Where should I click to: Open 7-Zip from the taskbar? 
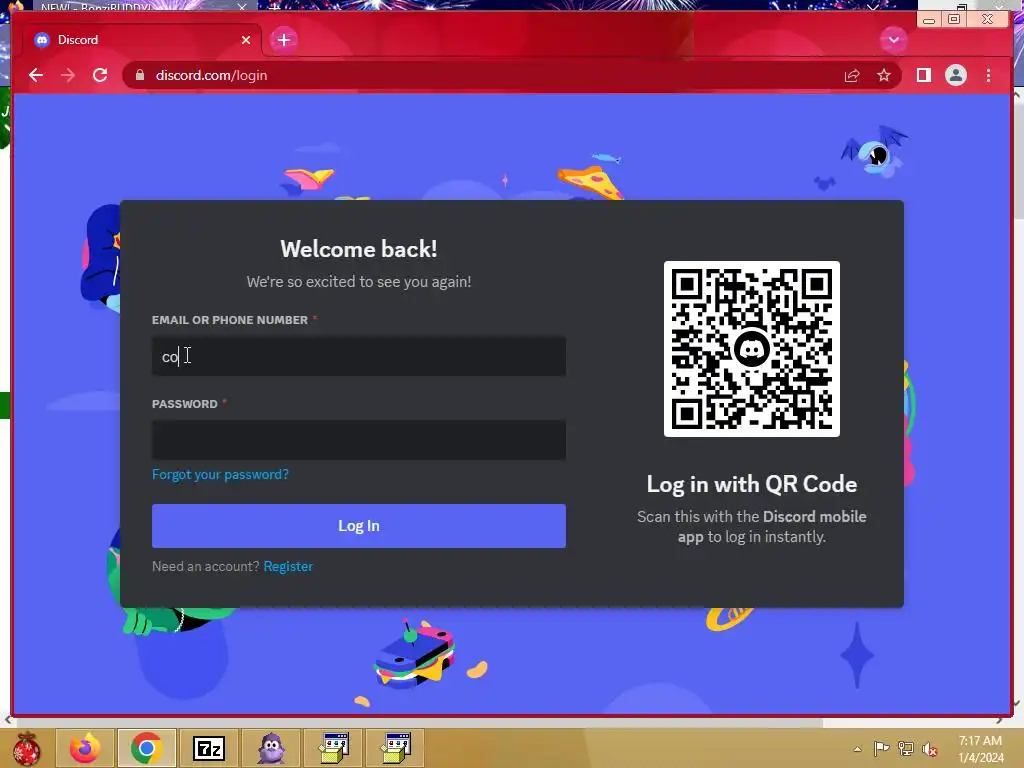point(209,748)
